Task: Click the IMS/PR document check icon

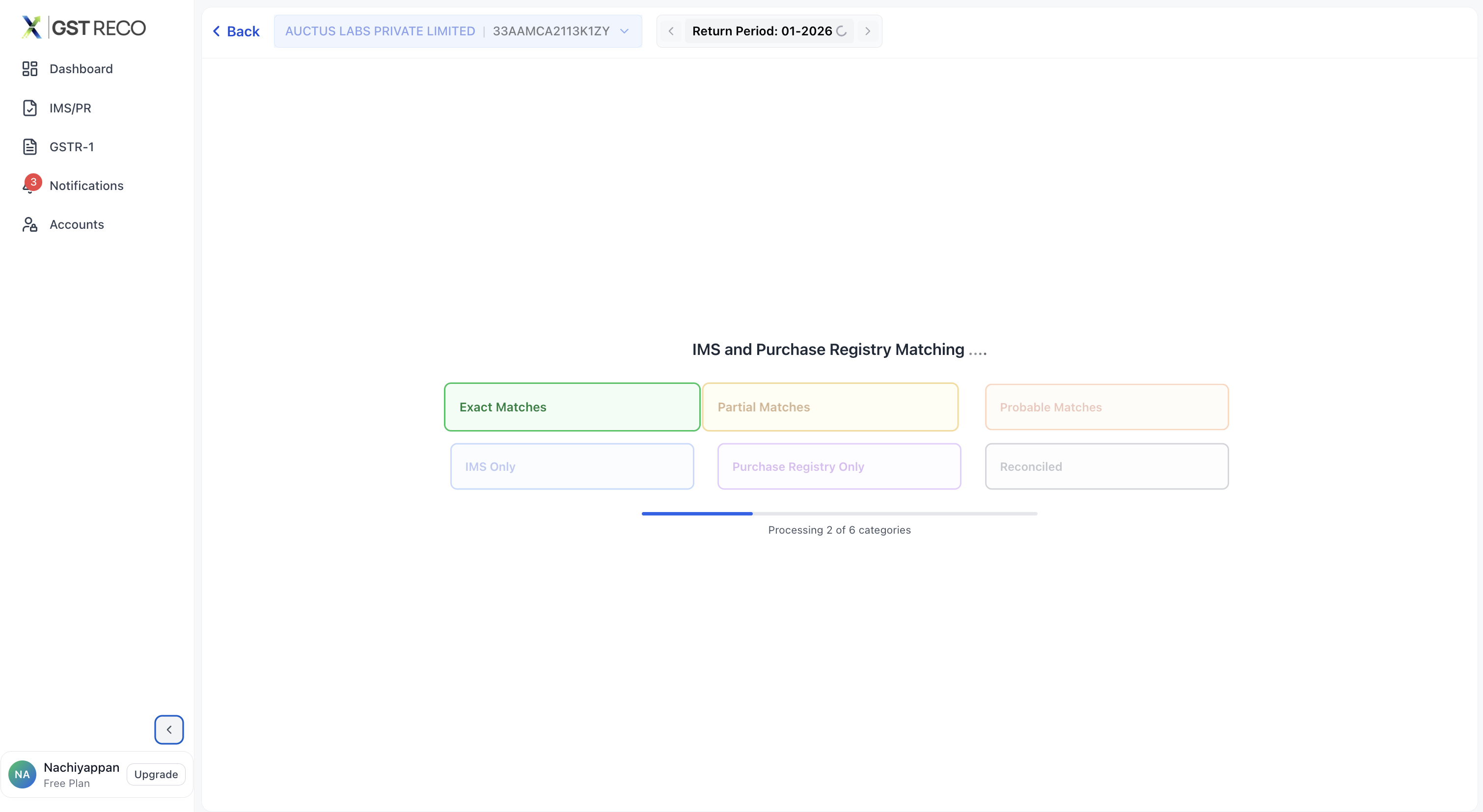Action: point(30,108)
